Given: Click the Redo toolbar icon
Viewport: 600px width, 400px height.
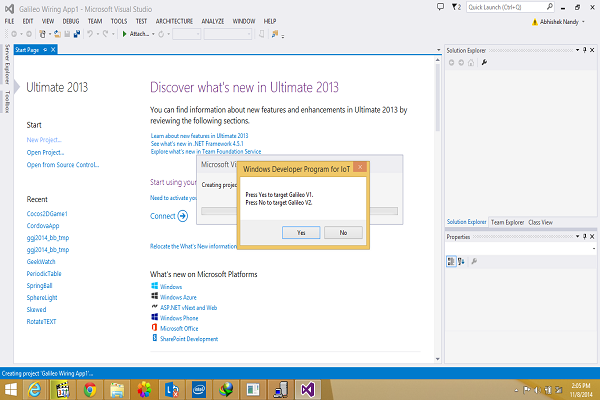Looking at the screenshot, I should (x=105, y=34).
